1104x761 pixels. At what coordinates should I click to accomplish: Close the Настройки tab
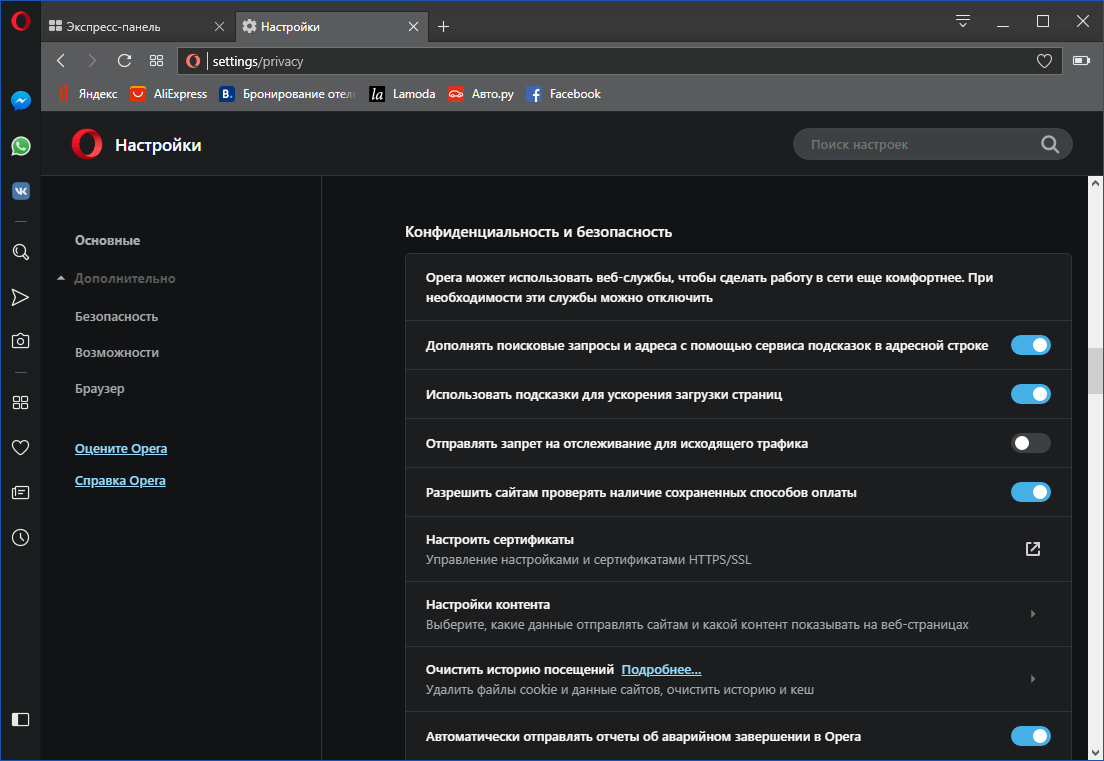click(x=413, y=27)
